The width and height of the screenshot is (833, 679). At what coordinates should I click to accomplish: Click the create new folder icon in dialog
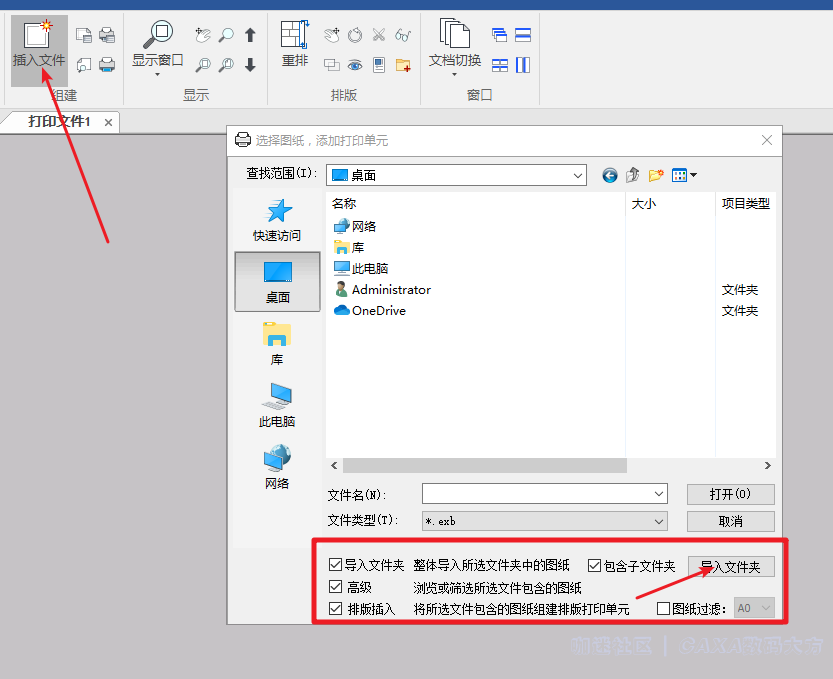pyautogui.click(x=656, y=175)
